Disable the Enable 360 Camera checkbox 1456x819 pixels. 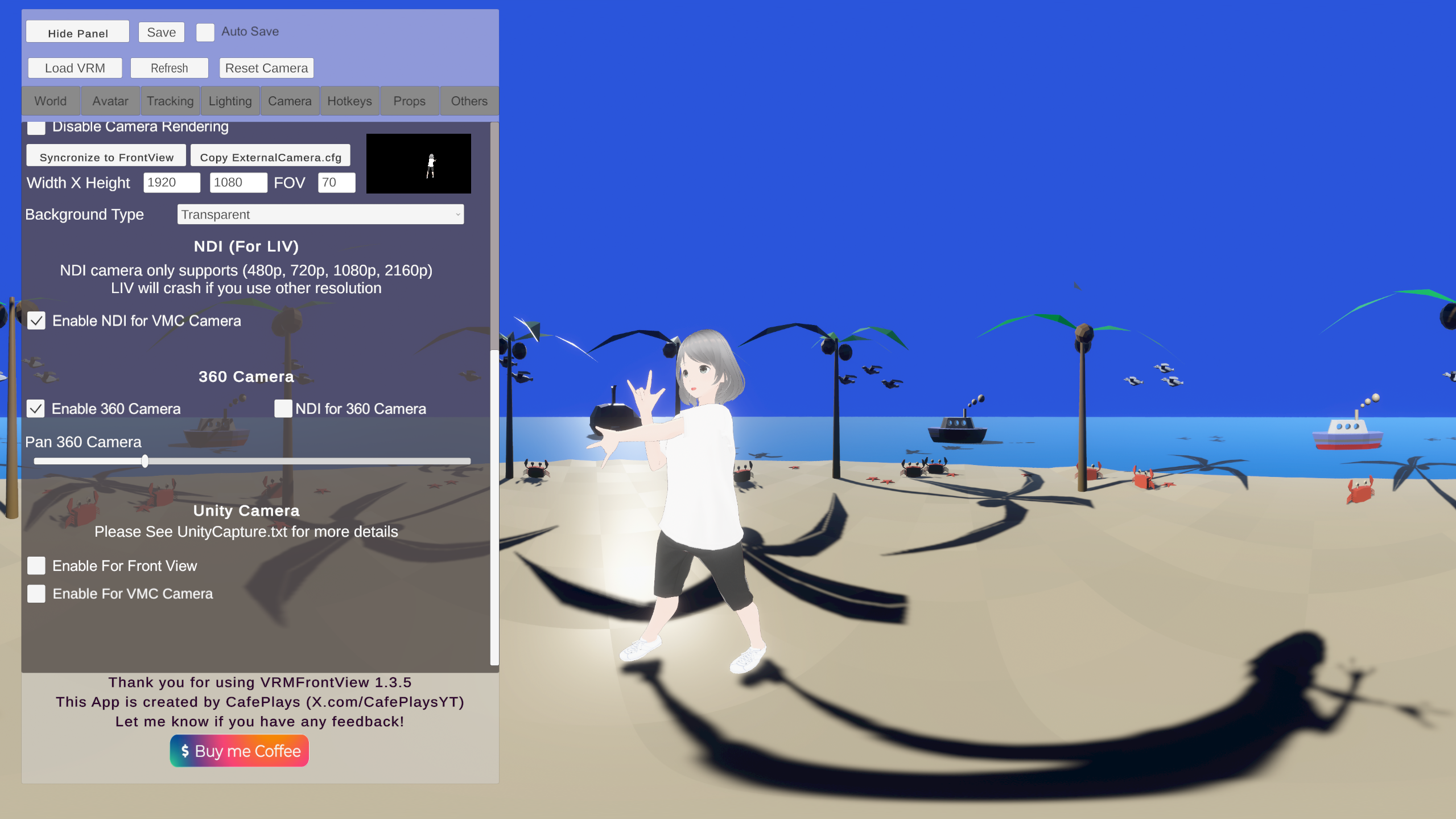click(36, 409)
